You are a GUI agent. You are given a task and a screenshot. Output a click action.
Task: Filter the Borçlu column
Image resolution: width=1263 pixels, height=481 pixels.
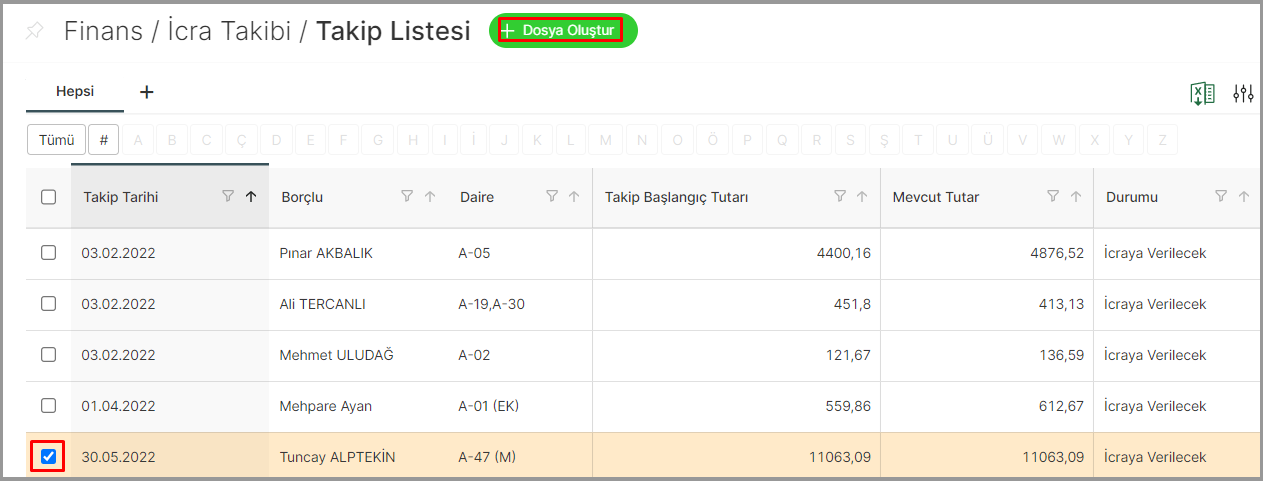[x=407, y=197]
